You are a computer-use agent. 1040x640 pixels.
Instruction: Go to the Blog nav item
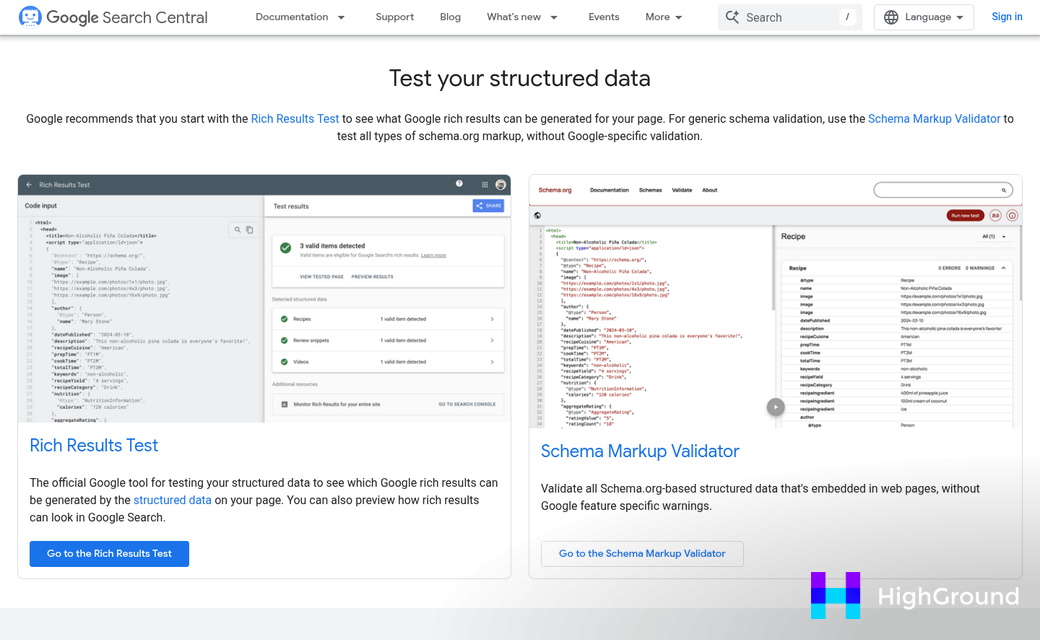pyautogui.click(x=450, y=17)
